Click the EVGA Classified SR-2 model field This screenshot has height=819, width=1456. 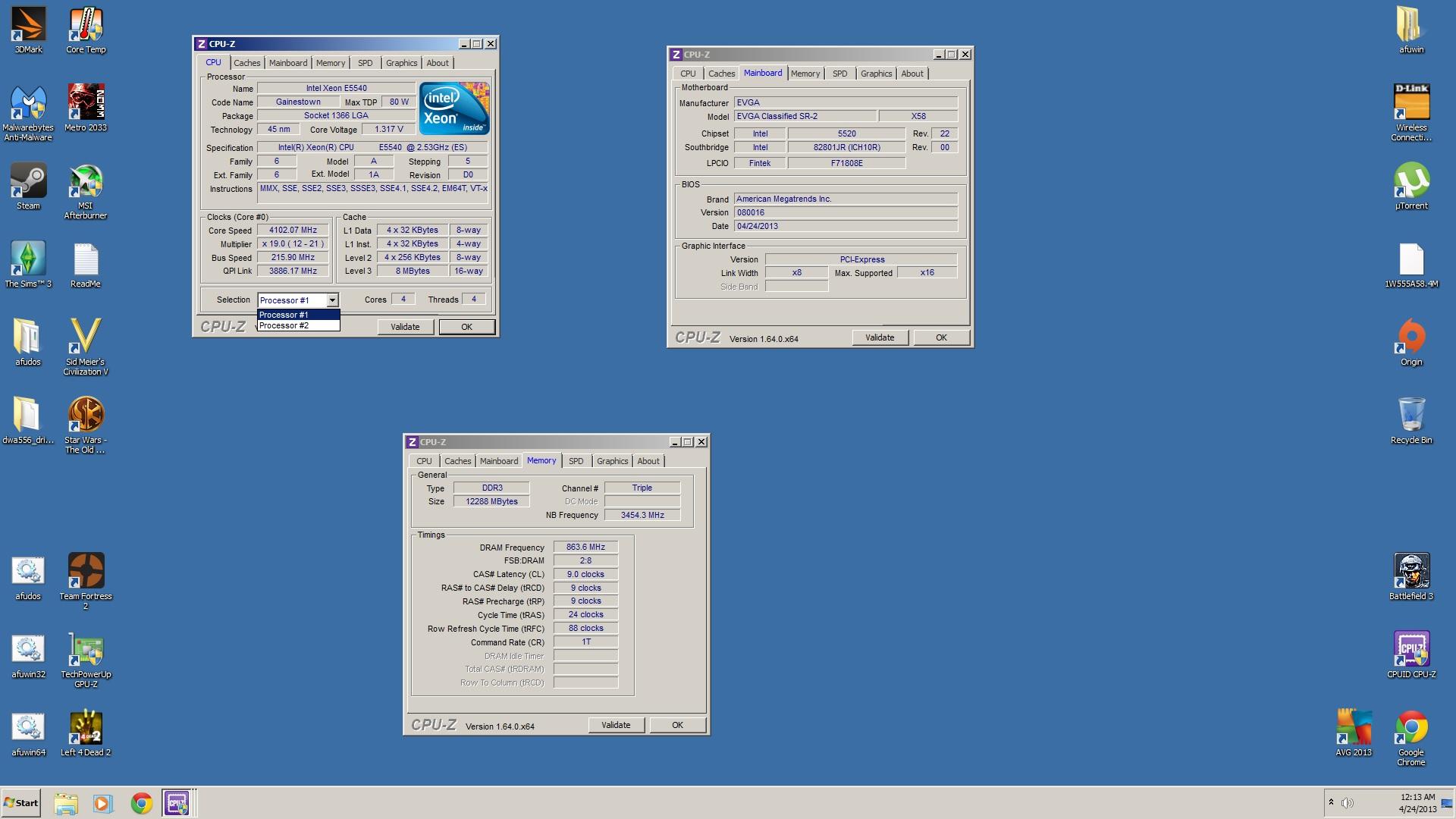[x=805, y=116]
